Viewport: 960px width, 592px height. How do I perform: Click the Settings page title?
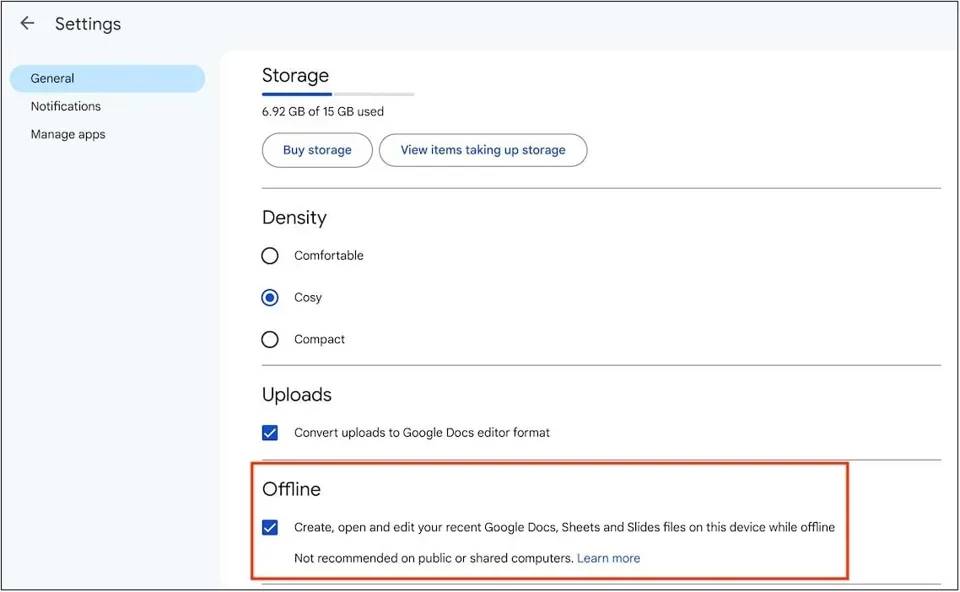tap(88, 23)
